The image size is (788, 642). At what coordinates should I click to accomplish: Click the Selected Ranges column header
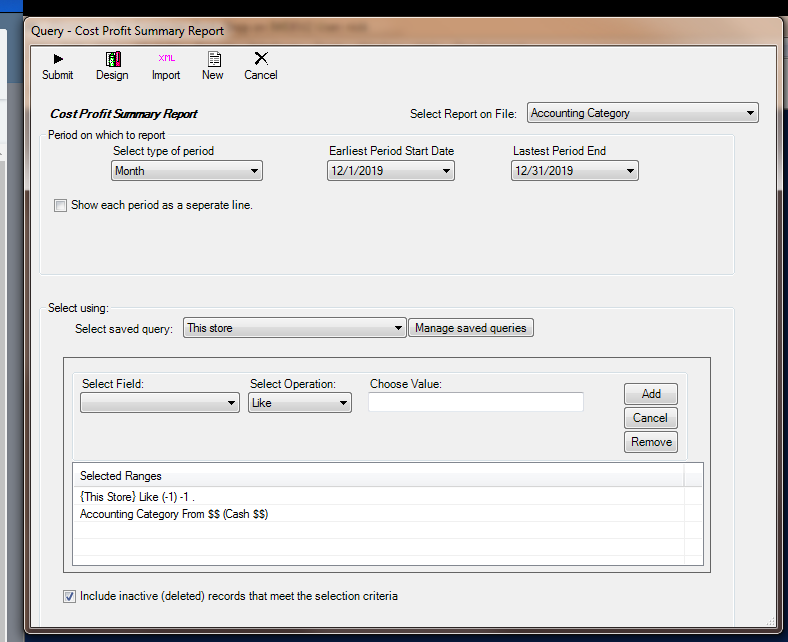[379, 476]
